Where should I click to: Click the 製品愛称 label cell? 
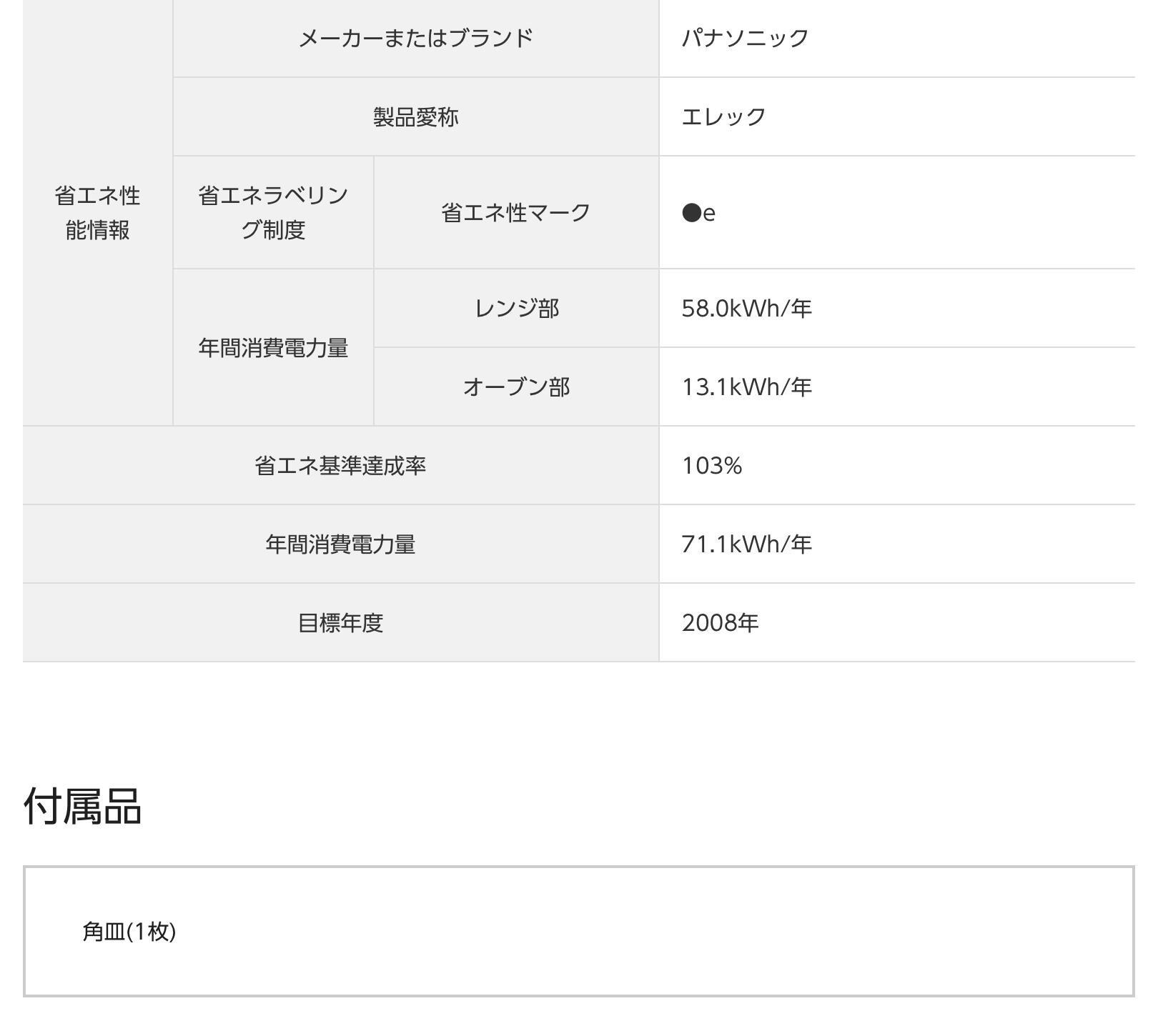(x=415, y=116)
